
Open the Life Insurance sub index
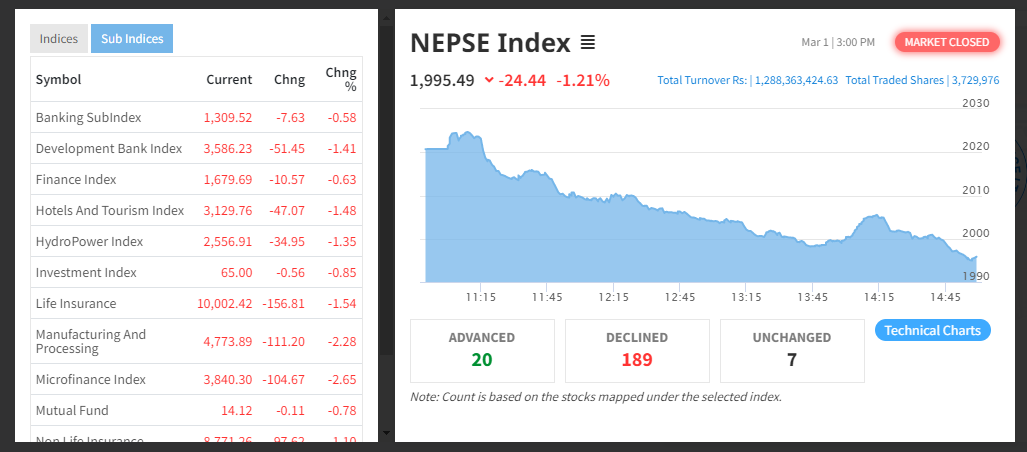coord(75,304)
